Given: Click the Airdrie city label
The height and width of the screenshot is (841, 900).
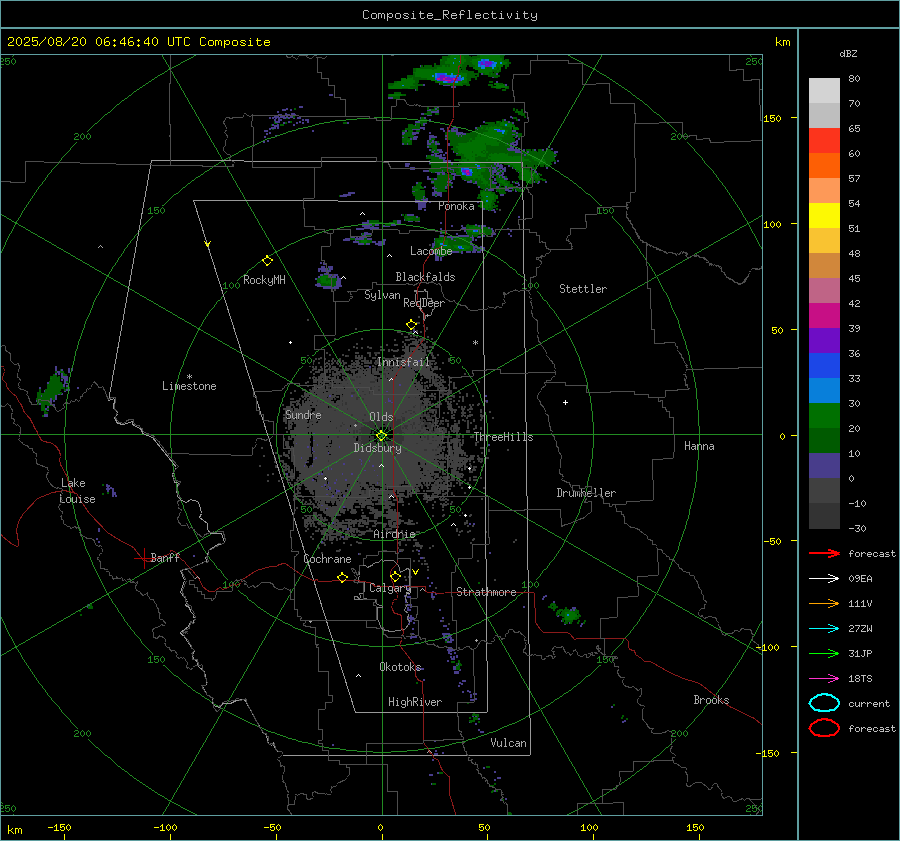Looking at the screenshot, I should coord(394,534).
